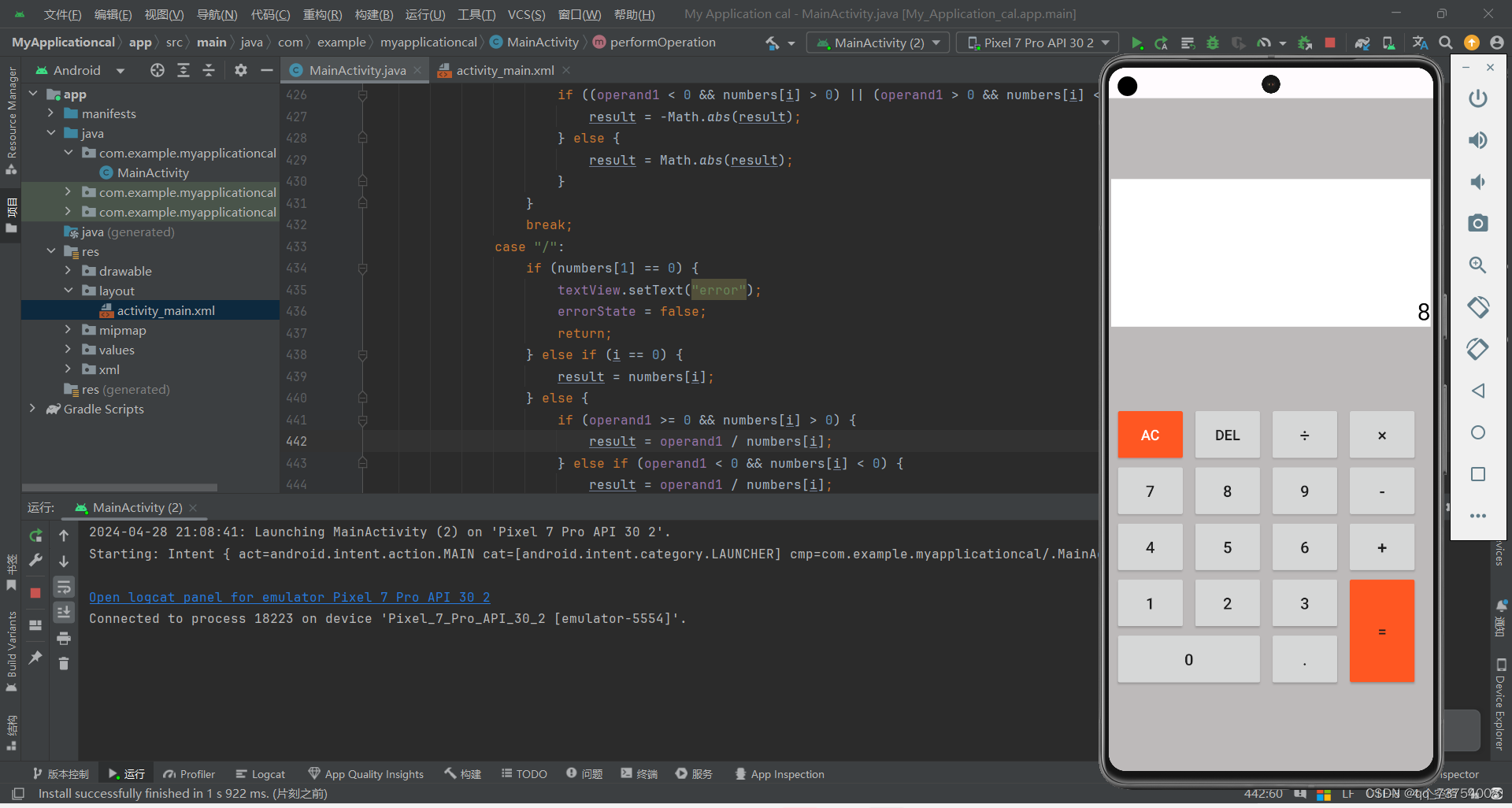
Task: Open the 构建(B) menu
Action: coord(373,15)
